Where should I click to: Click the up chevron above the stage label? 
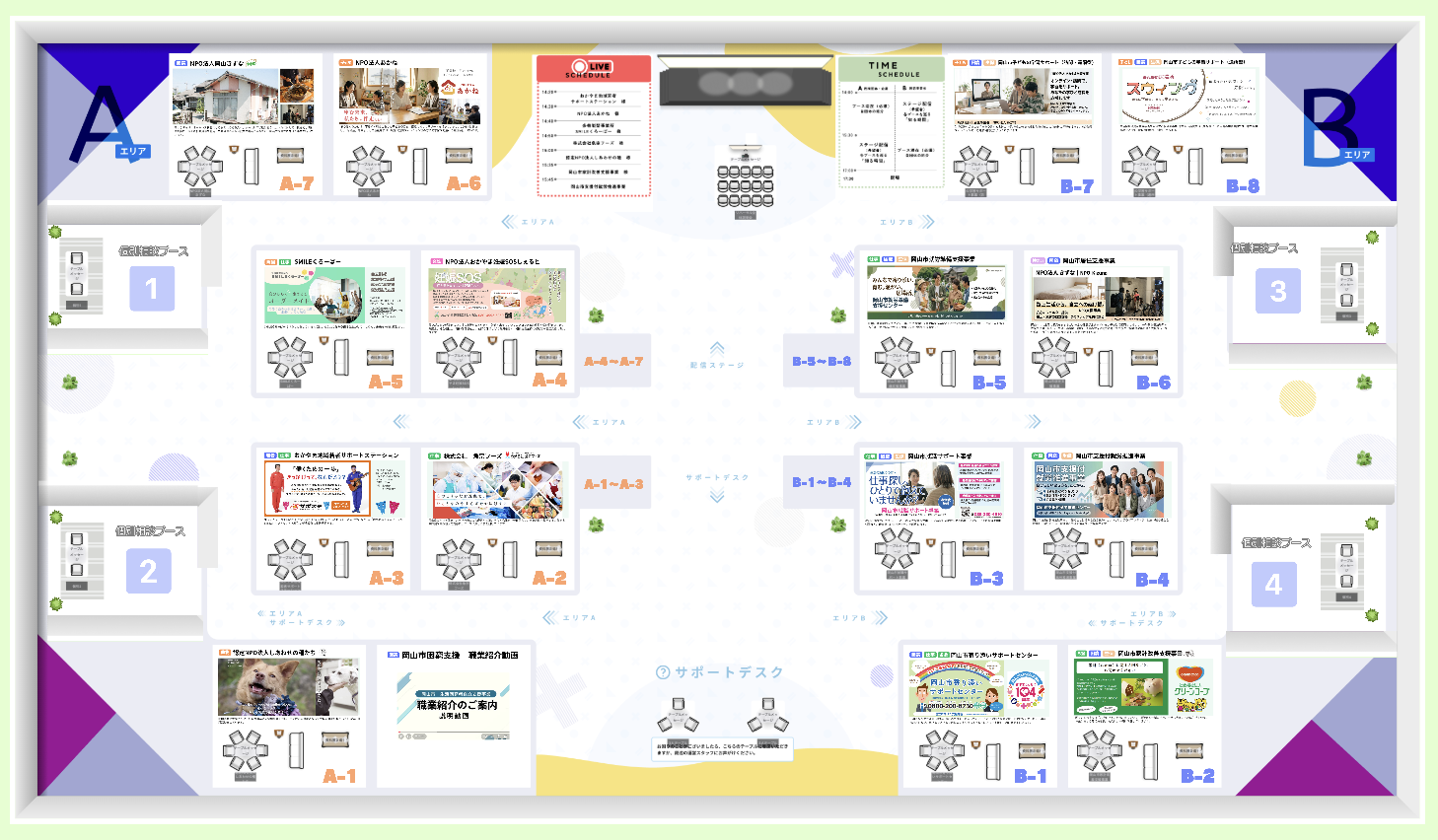tap(717, 348)
